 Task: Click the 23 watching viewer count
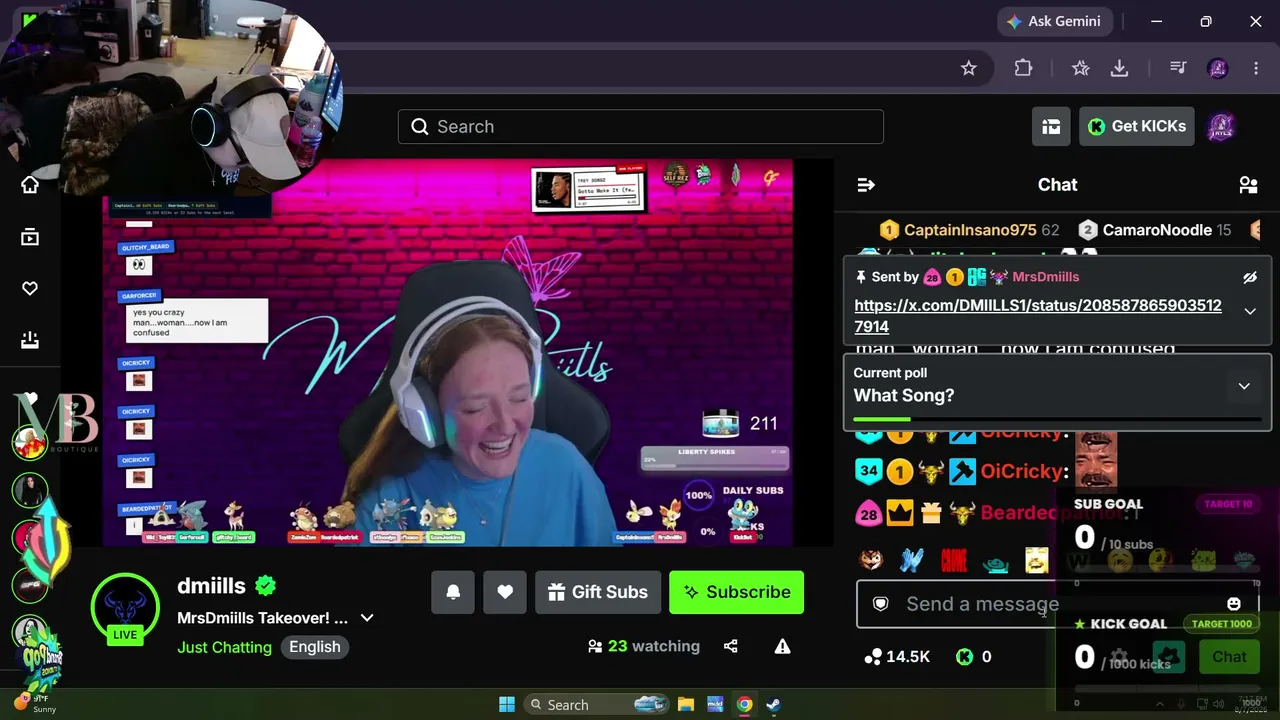pyautogui.click(x=645, y=646)
